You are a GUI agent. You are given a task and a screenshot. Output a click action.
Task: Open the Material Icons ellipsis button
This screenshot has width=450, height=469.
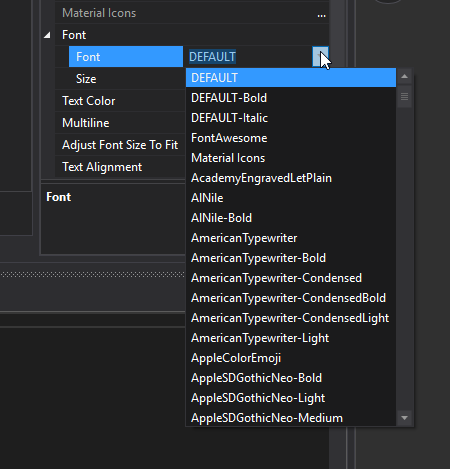tap(321, 14)
